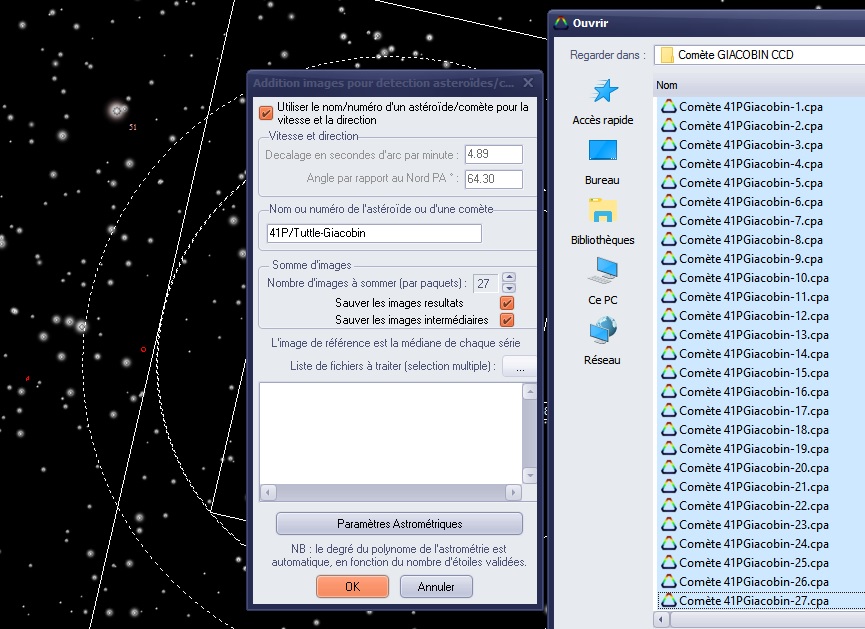The width and height of the screenshot is (865, 629).
Task: Toggle use asteroid/comet name checkbox
Action: coord(266,113)
